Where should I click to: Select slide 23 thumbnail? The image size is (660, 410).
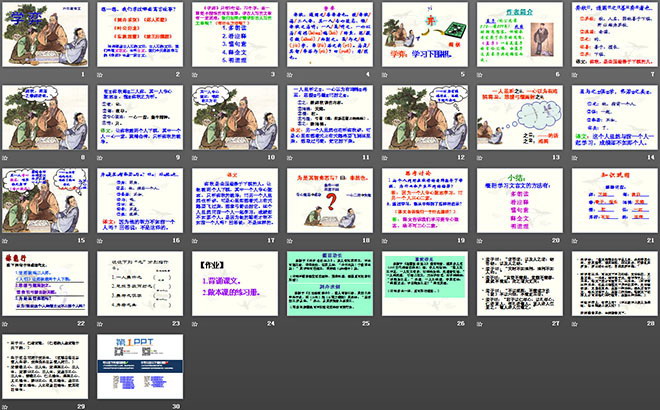point(140,284)
